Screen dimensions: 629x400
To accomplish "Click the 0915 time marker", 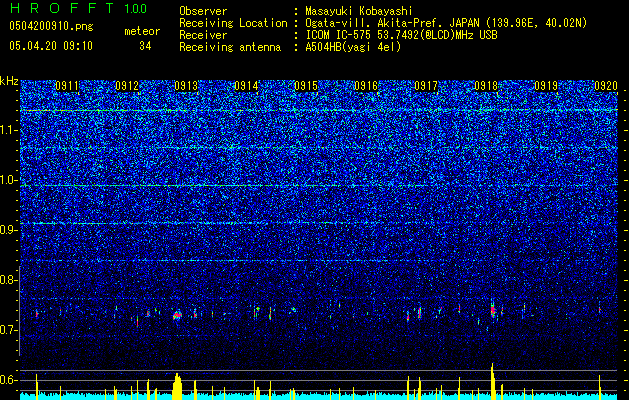I will [x=306, y=86].
